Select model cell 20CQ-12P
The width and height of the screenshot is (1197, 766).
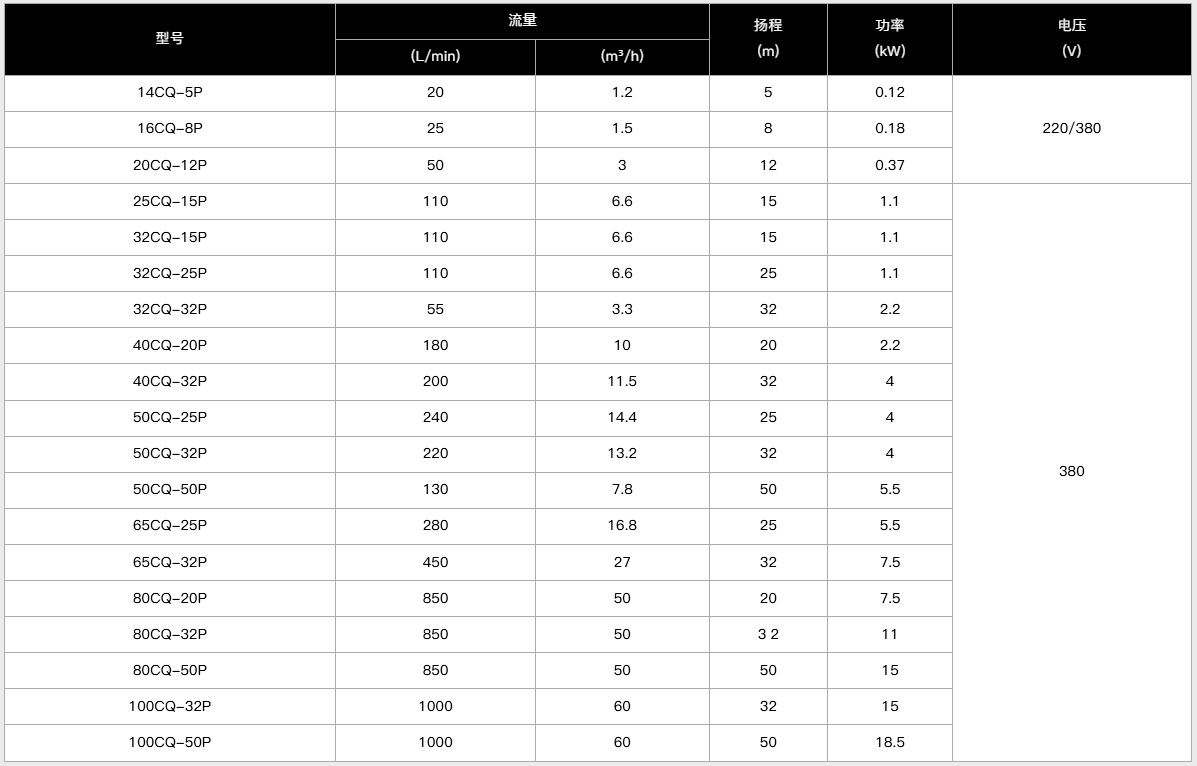169,166
